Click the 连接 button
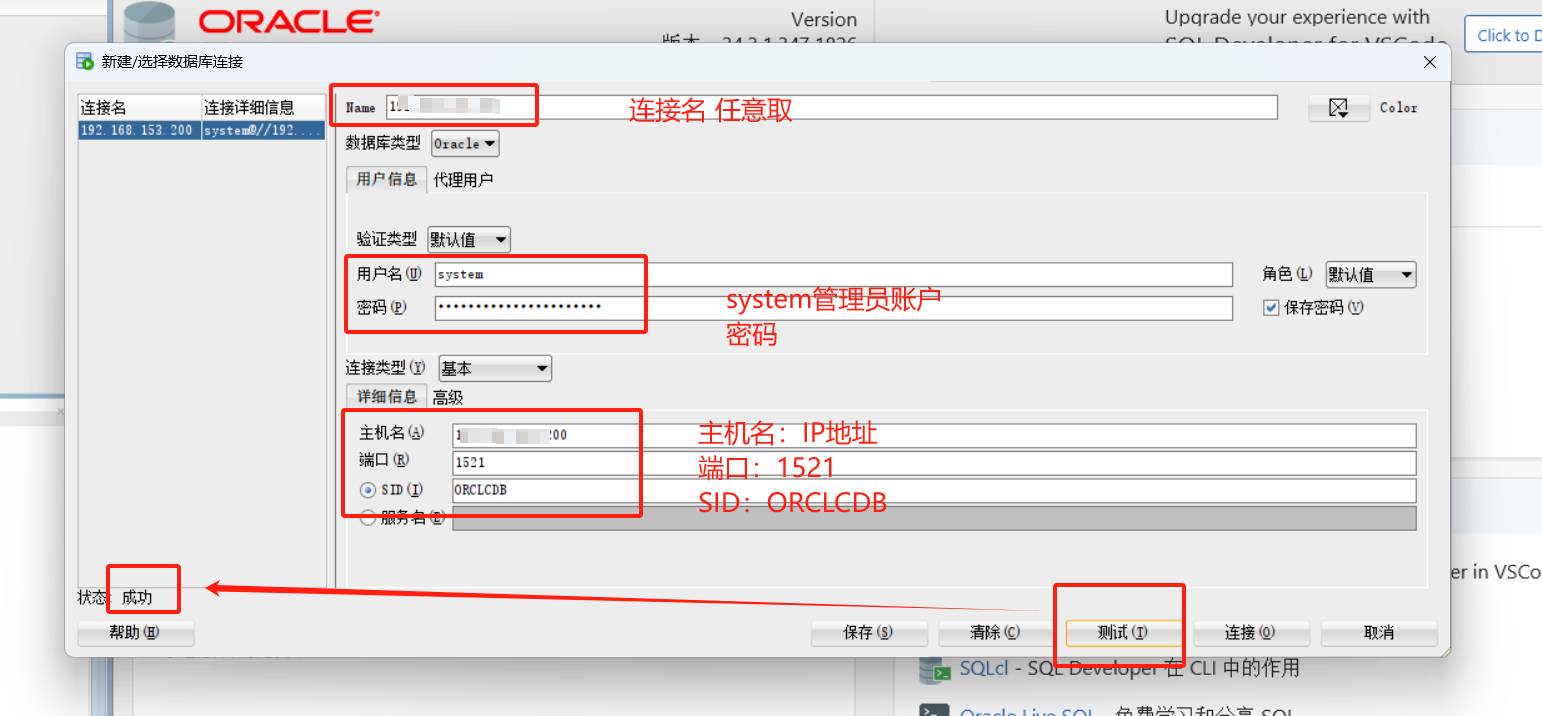The height and width of the screenshot is (716, 1542). click(1250, 633)
